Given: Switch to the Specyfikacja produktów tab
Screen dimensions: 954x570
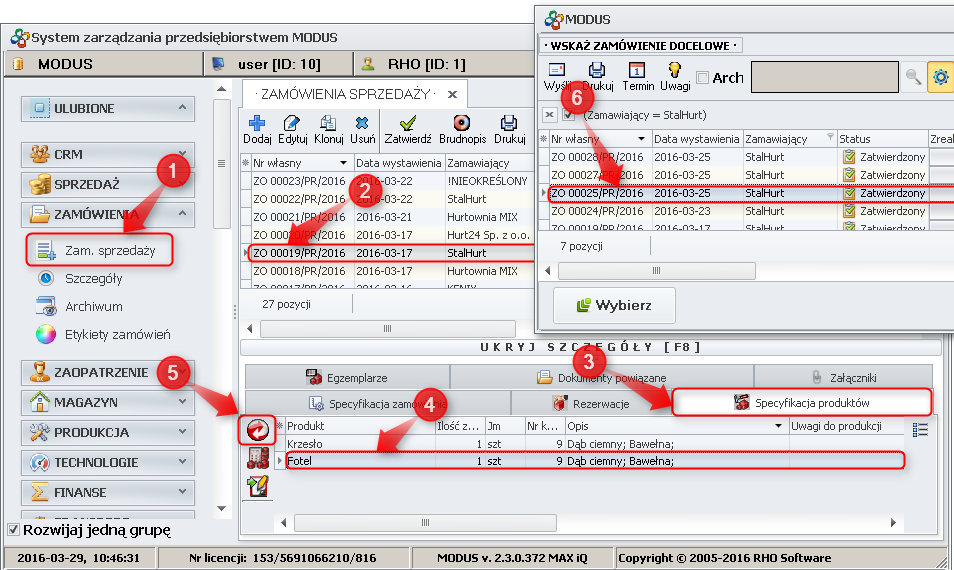Looking at the screenshot, I should 802,403.
